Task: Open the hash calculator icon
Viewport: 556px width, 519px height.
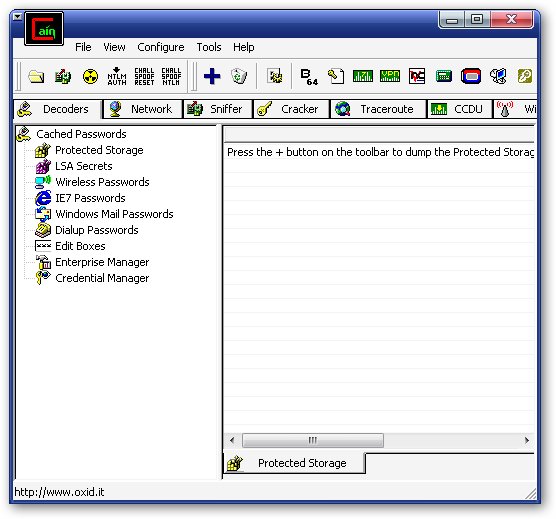Action: (444, 76)
